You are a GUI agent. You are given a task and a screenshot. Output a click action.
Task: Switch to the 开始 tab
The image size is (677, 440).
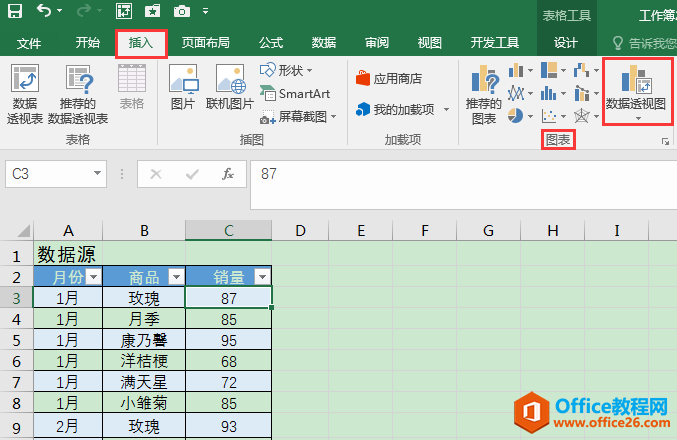[88, 43]
